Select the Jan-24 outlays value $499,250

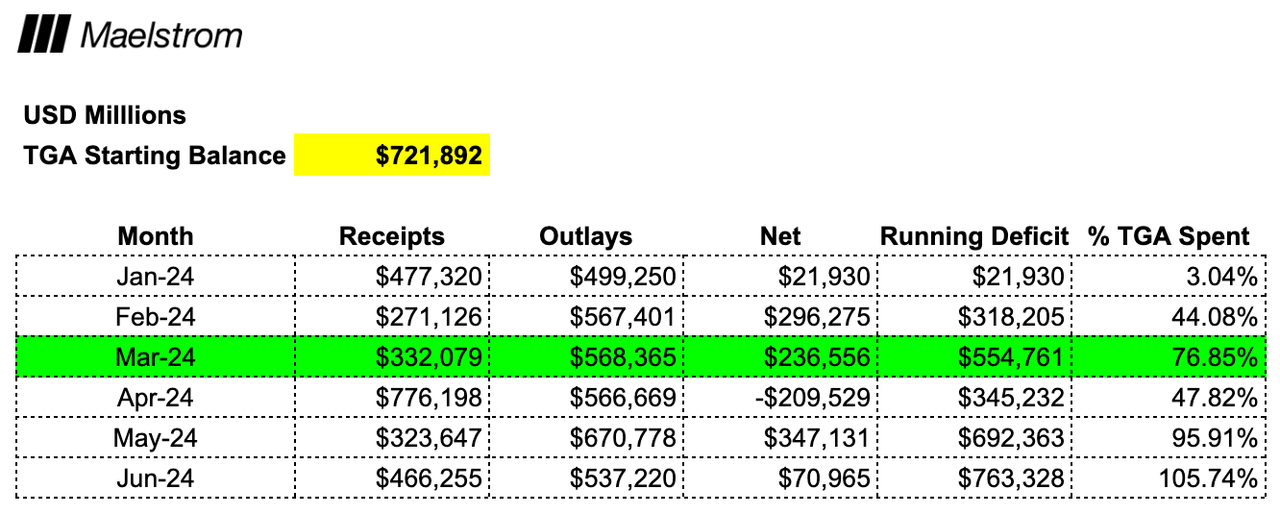coord(586,276)
